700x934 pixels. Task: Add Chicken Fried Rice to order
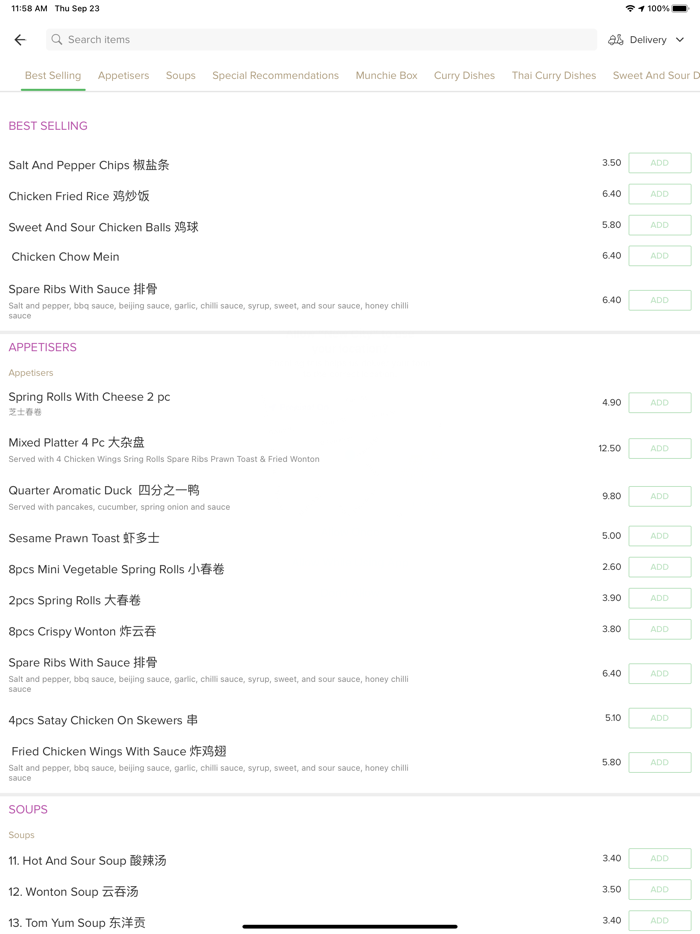[x=659, y=194]
